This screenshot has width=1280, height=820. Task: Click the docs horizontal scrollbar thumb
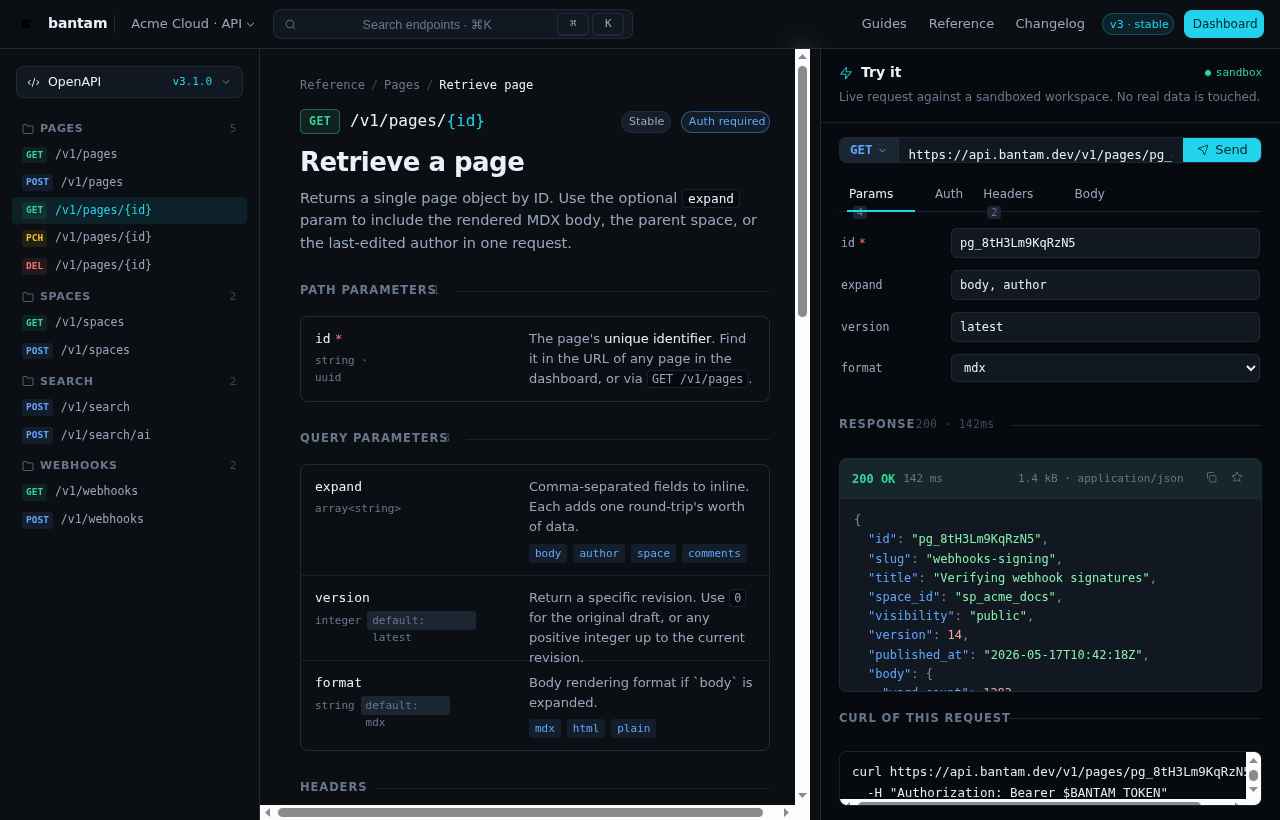(x=520, y=812)
